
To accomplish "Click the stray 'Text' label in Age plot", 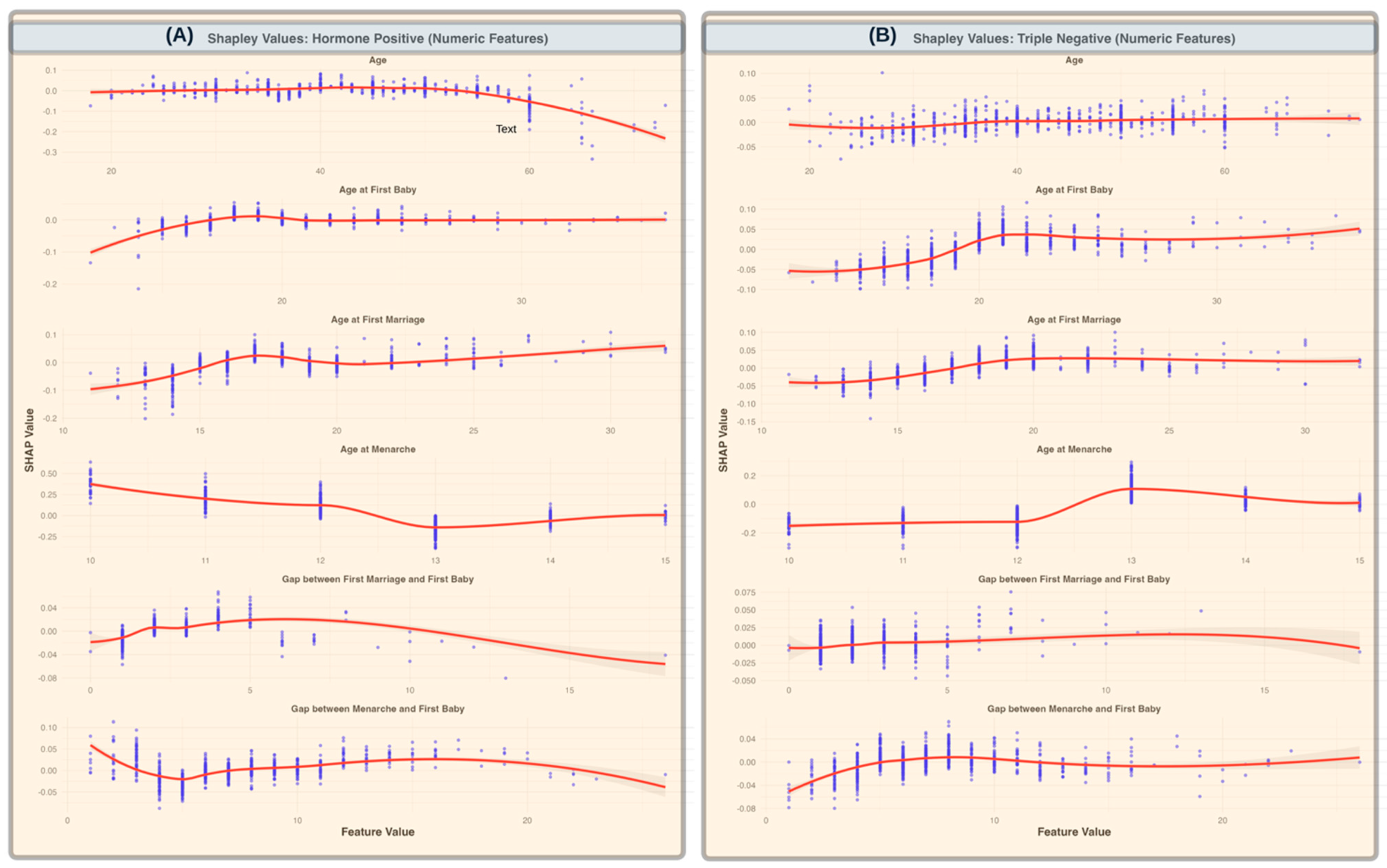I will tap(505, 129).
